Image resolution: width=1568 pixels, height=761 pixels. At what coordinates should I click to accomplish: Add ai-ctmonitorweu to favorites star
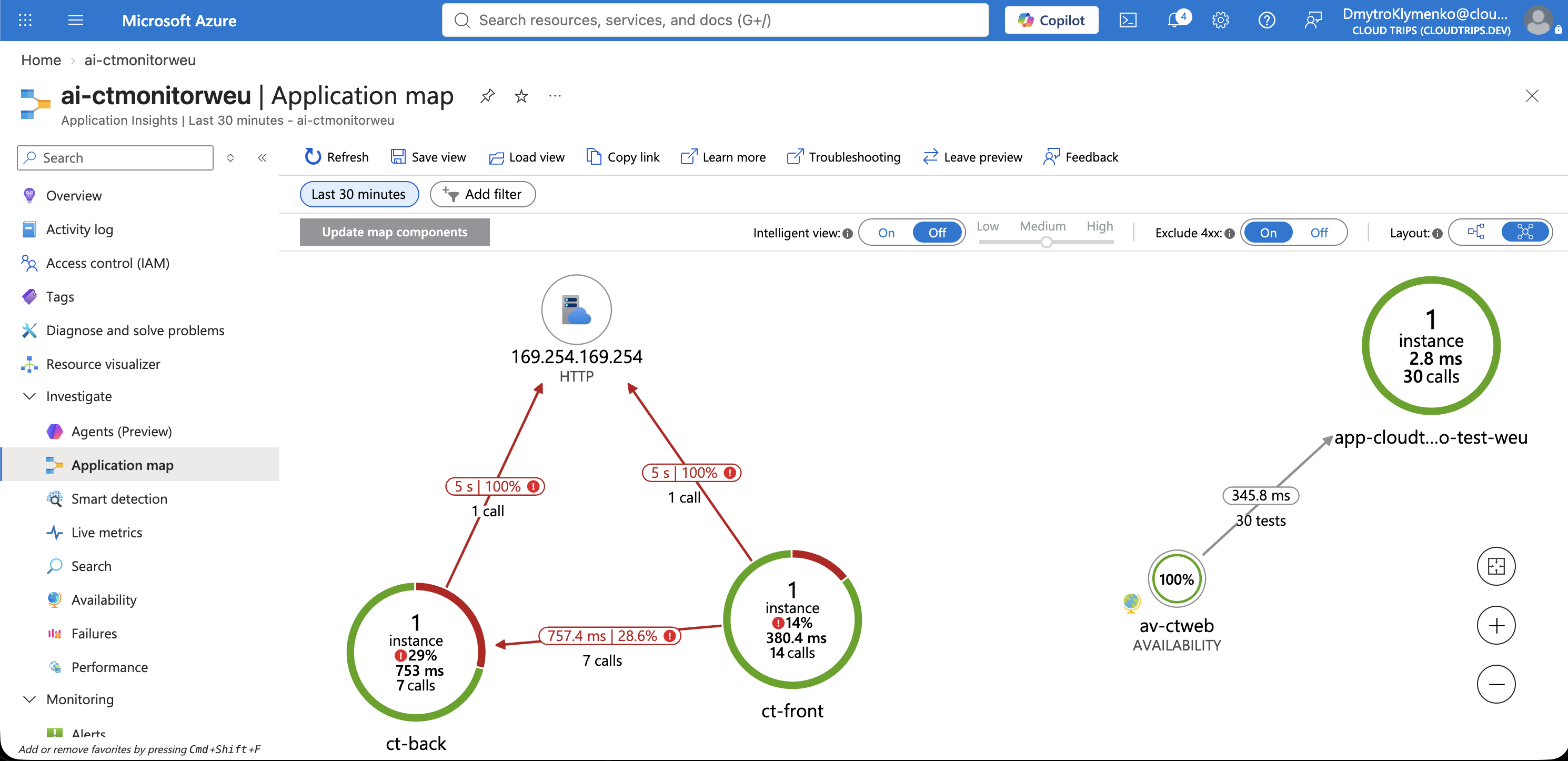tap(521, 96)
